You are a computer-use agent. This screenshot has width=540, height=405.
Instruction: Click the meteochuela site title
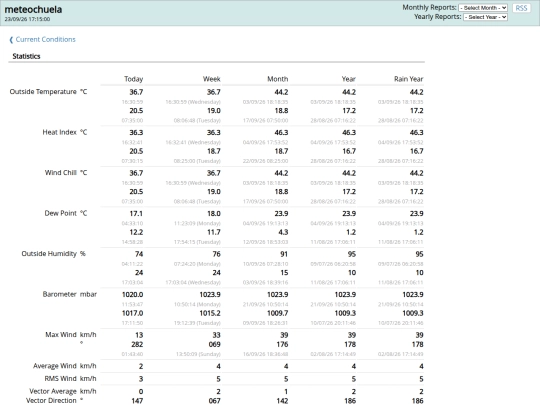pos(33,9)
